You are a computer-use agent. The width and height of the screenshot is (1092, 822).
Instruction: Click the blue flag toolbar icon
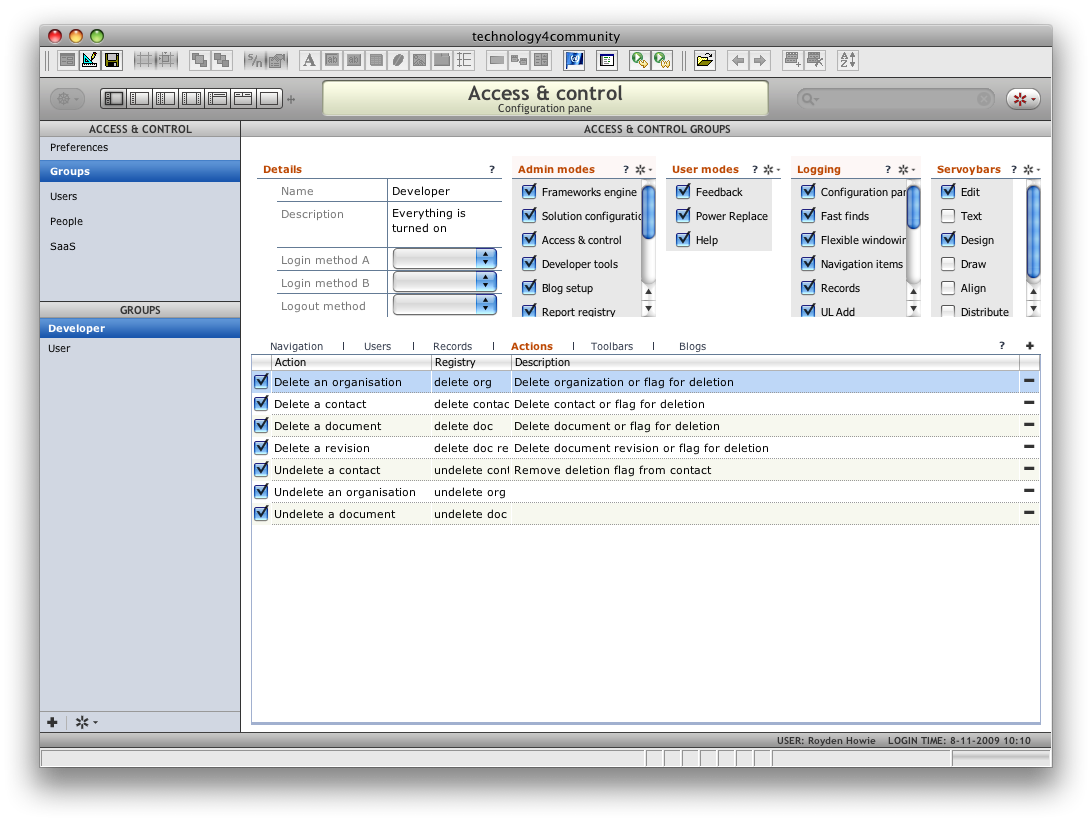tap(574, 60)
